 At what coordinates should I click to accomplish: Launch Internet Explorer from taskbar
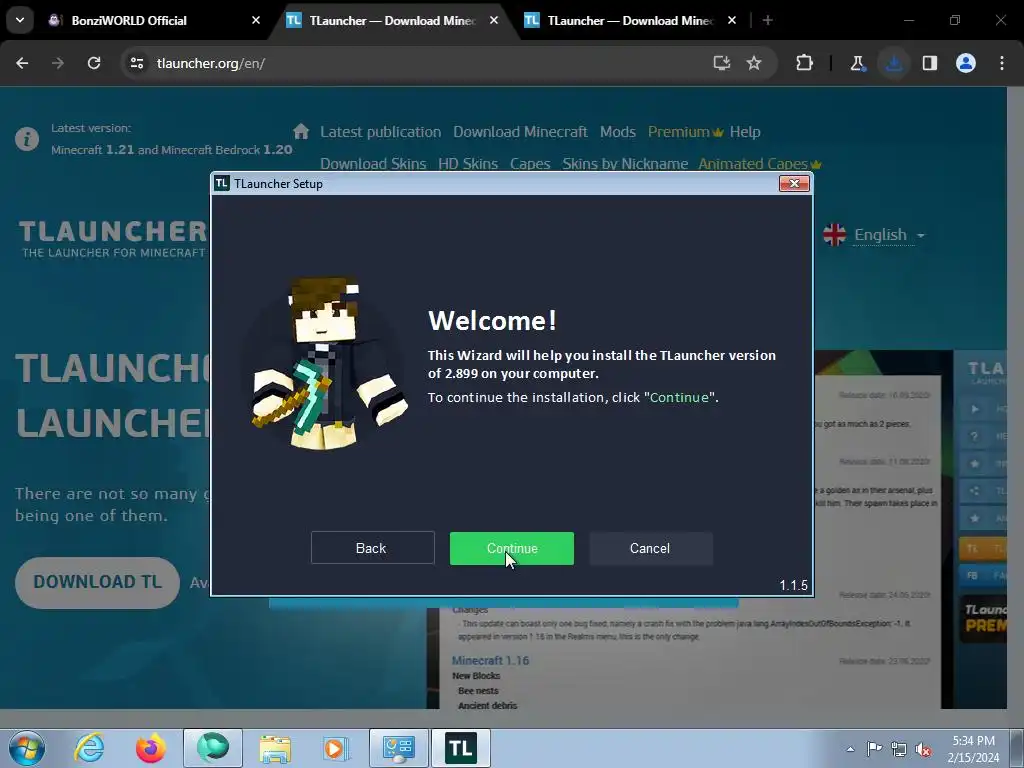89,748
